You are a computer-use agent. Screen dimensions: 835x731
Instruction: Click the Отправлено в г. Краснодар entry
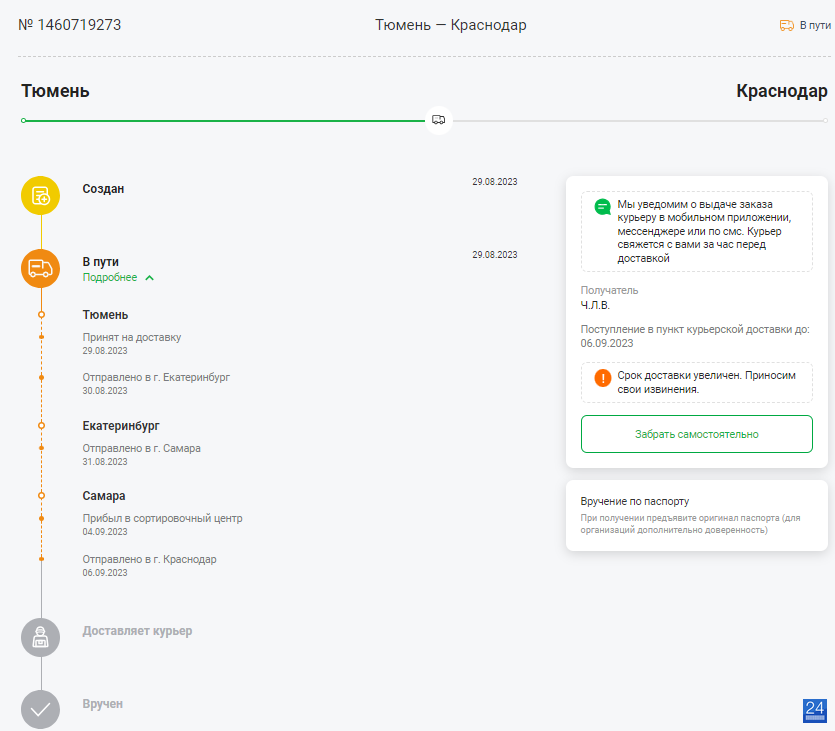(149, 565)
